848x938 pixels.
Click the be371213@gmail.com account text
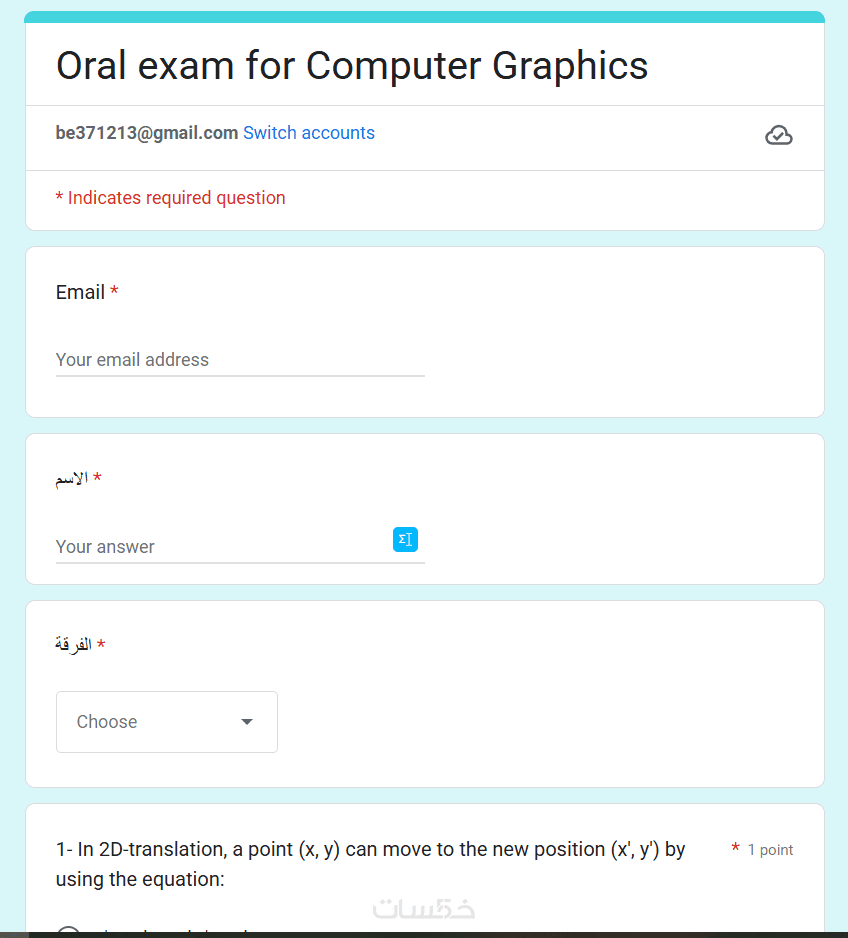147,133
